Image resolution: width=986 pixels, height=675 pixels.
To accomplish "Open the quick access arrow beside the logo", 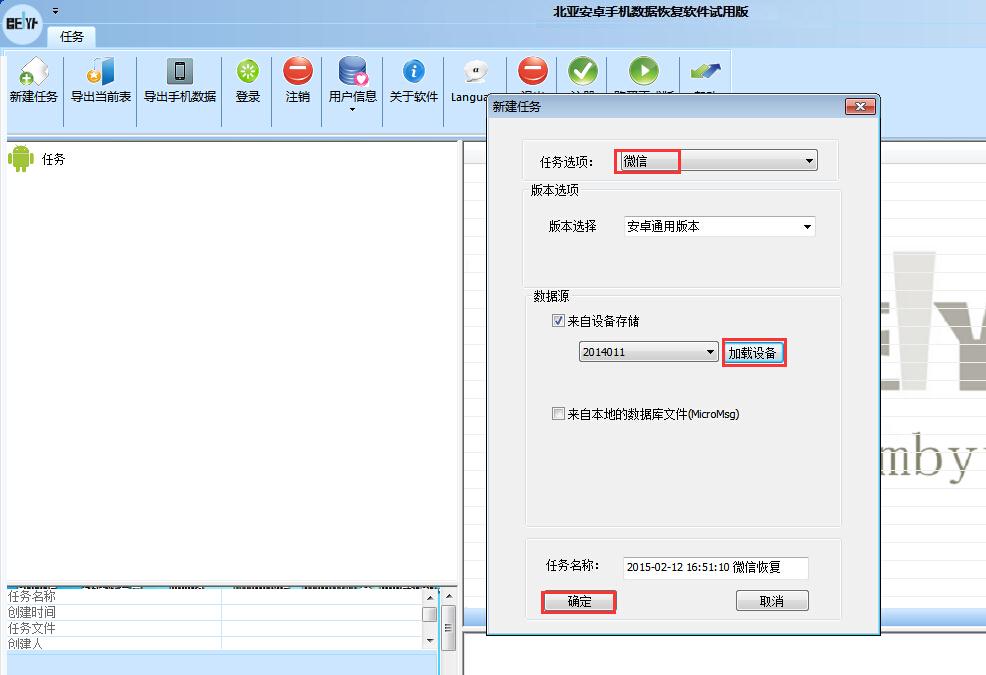I will (55, 11).
